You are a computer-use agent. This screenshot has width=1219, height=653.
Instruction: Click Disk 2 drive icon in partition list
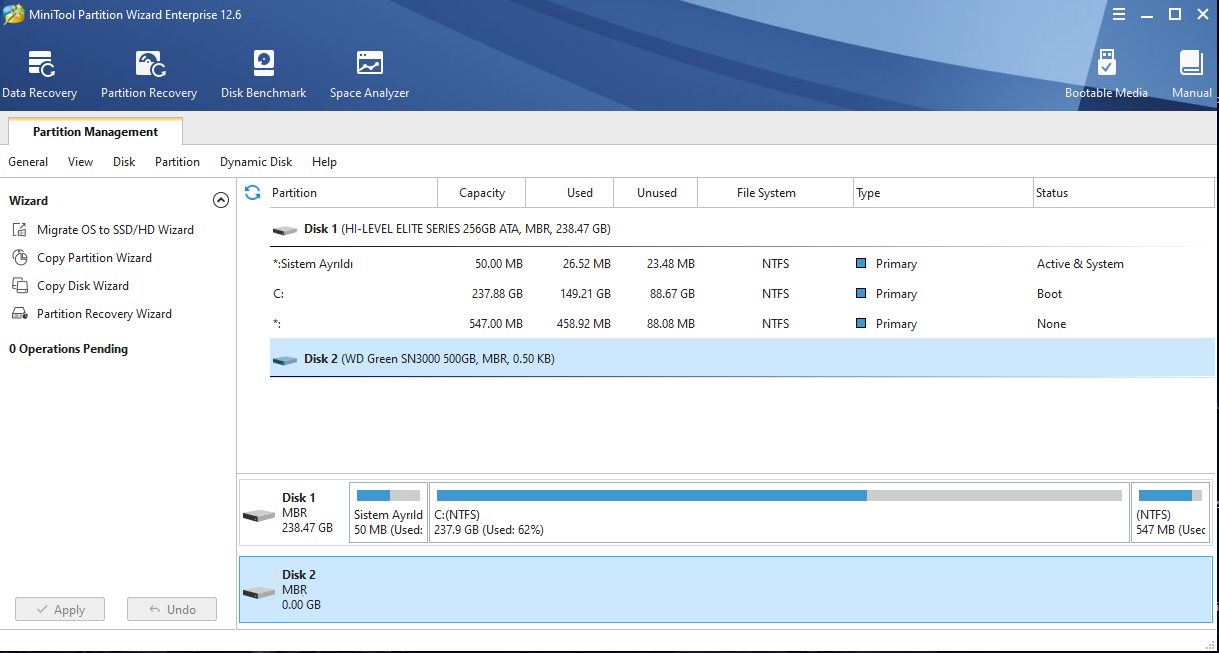(x=285, y=360)
